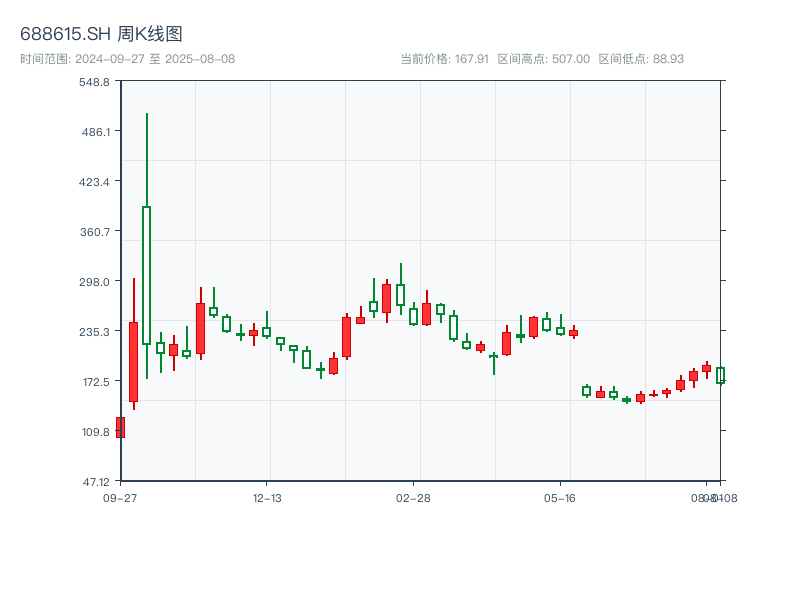800x600 pixels.
Task: Select the 12-13 date on the x-axis
Action: click(x=267, y=498)
